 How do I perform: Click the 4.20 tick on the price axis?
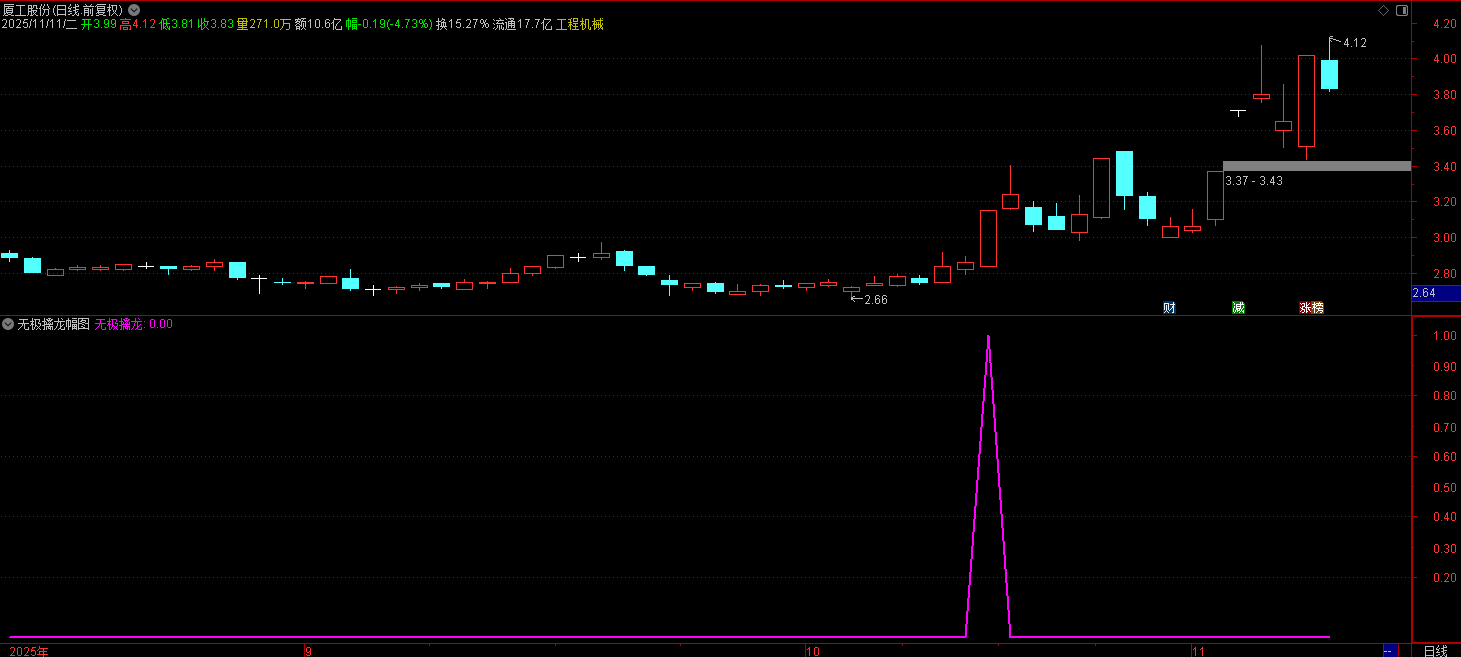point(1443,24)
